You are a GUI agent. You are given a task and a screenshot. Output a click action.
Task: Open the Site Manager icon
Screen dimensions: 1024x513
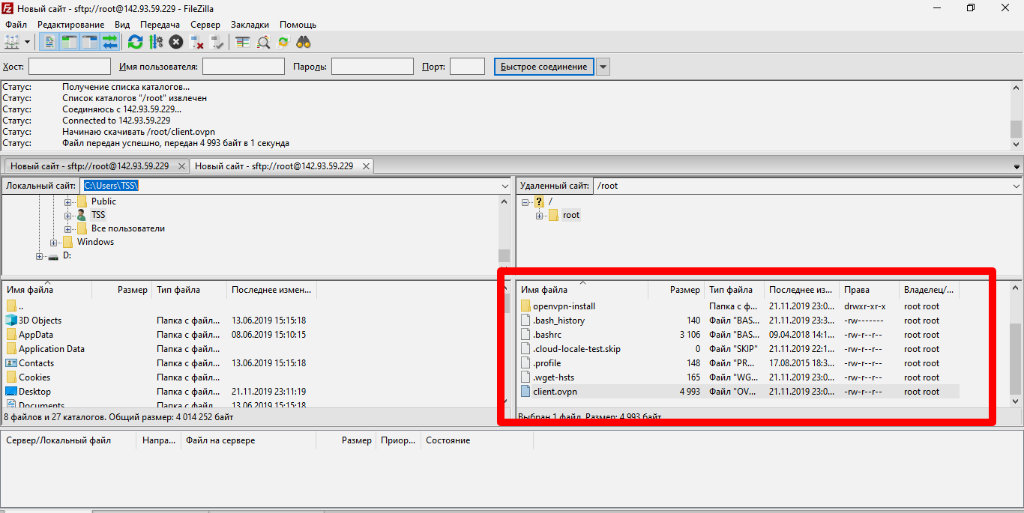pyautogui.click(x=12, y=42)
